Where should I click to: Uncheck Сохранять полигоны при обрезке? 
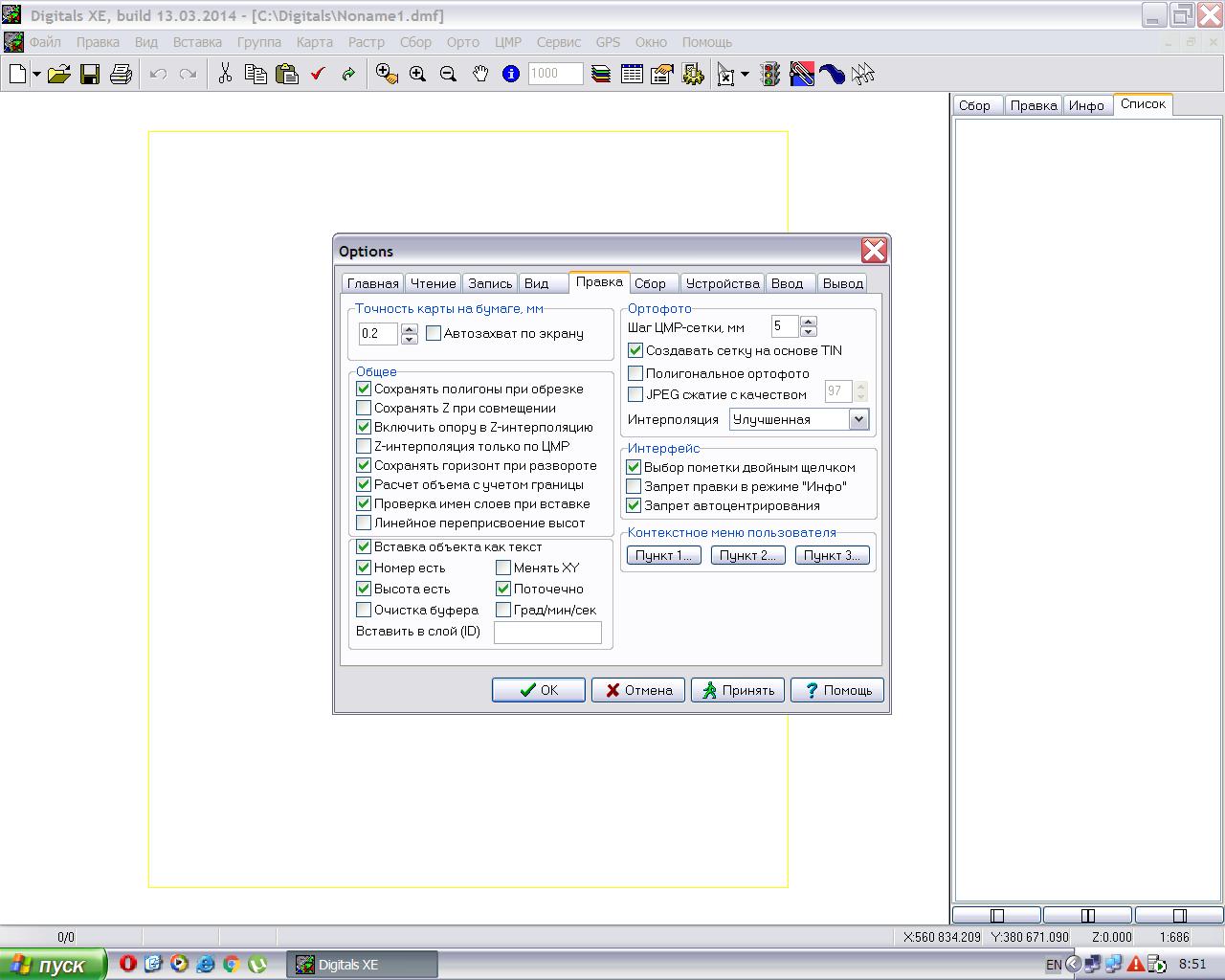(x=364, y=389)
